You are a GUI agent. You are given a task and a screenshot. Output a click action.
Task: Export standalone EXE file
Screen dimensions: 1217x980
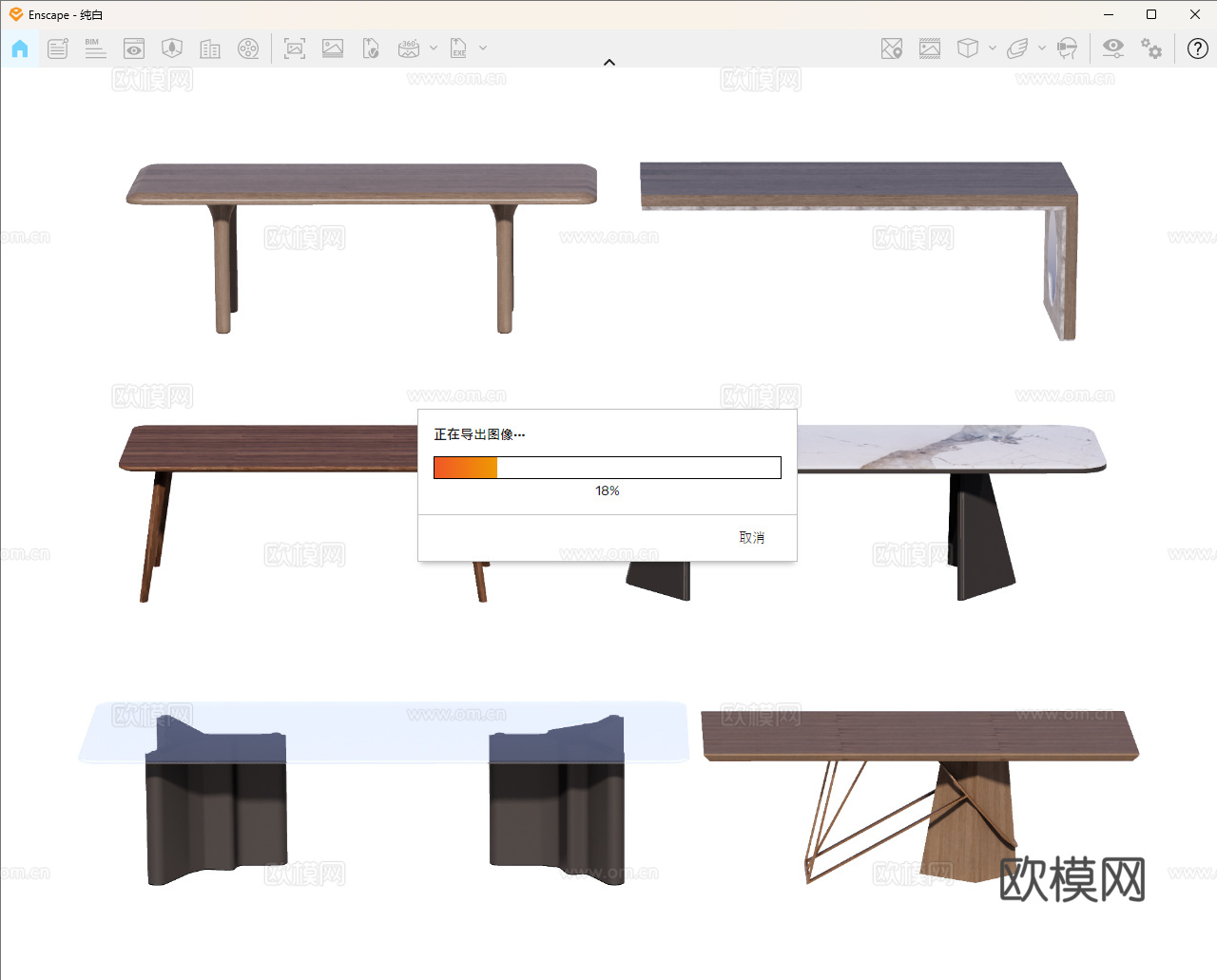458,48
